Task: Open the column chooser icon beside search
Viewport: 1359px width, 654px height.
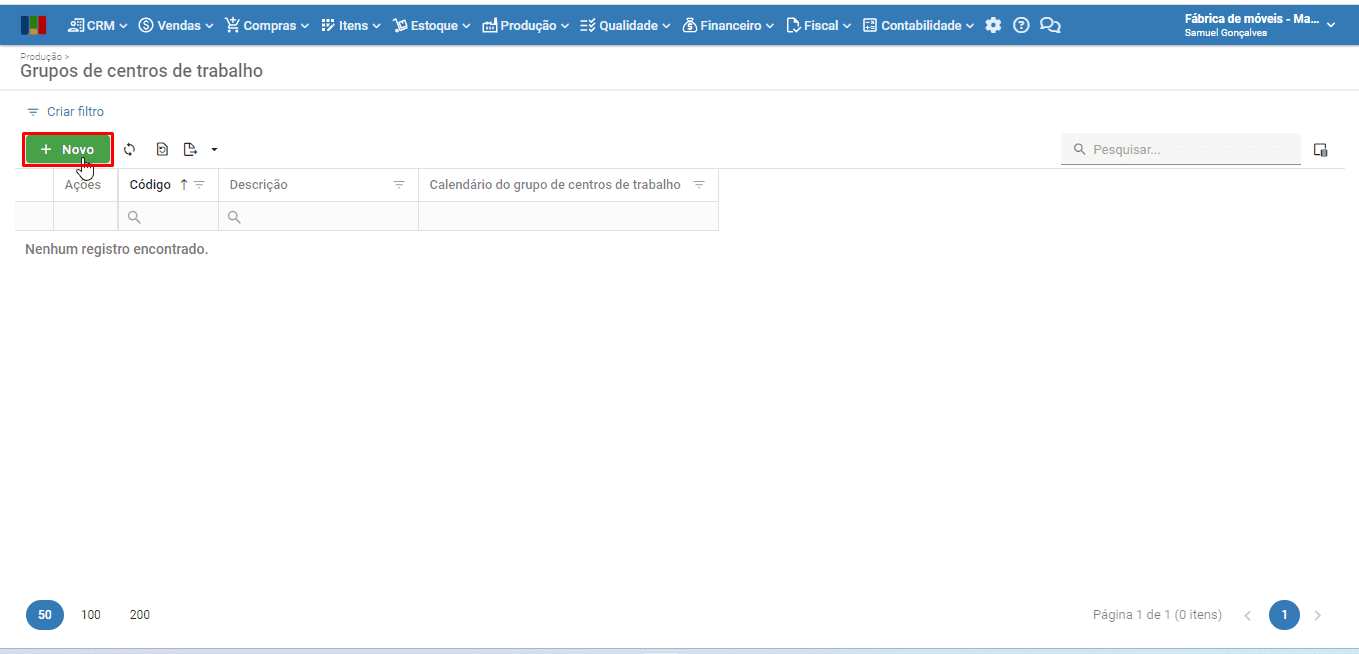Action: coord(1320,150)
